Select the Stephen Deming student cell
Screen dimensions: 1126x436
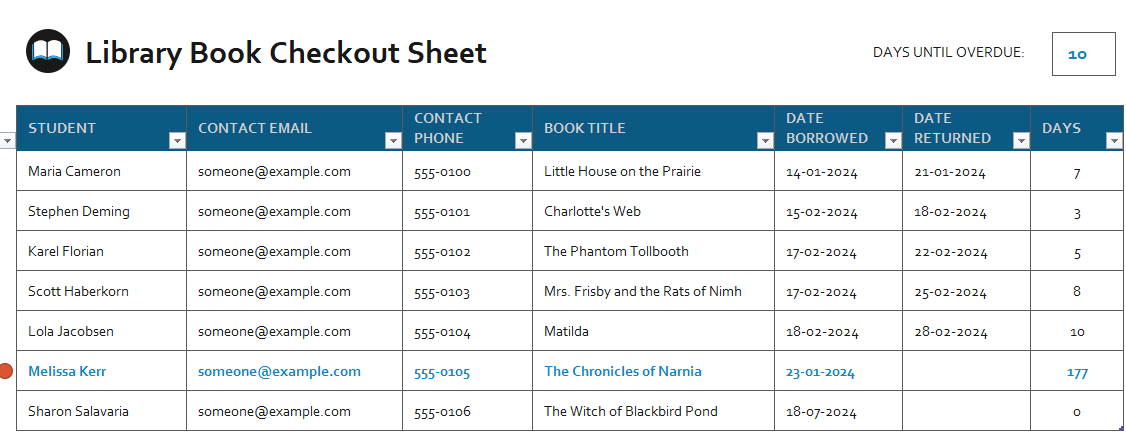pos(79,211)
